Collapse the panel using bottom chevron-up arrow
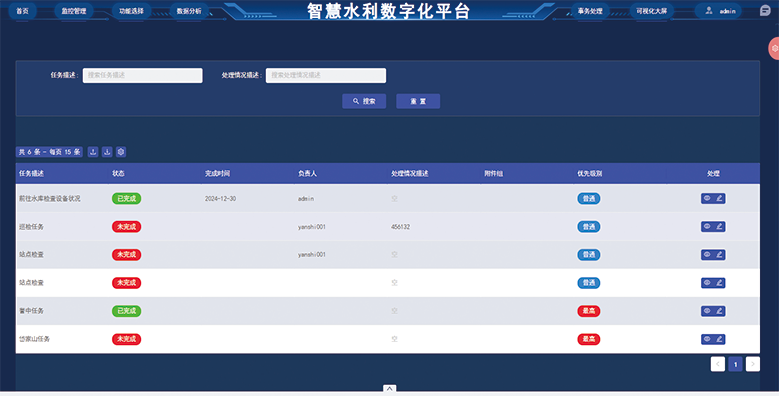779x396 pixels. 390,389
